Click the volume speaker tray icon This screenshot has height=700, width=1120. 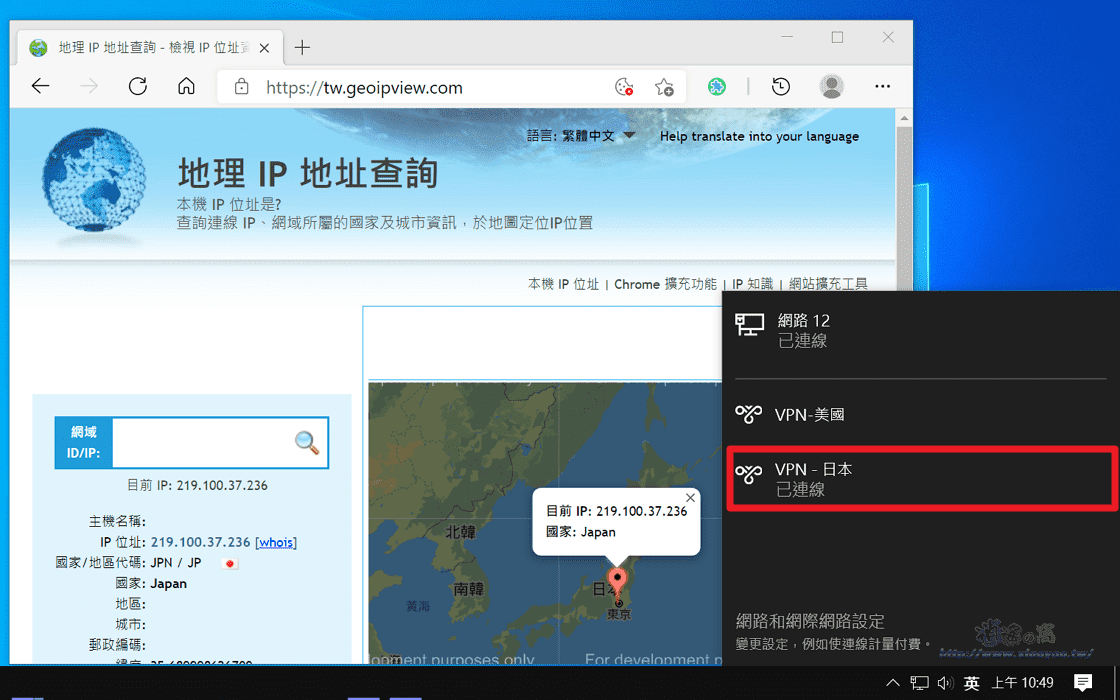[x=945, y=682]
